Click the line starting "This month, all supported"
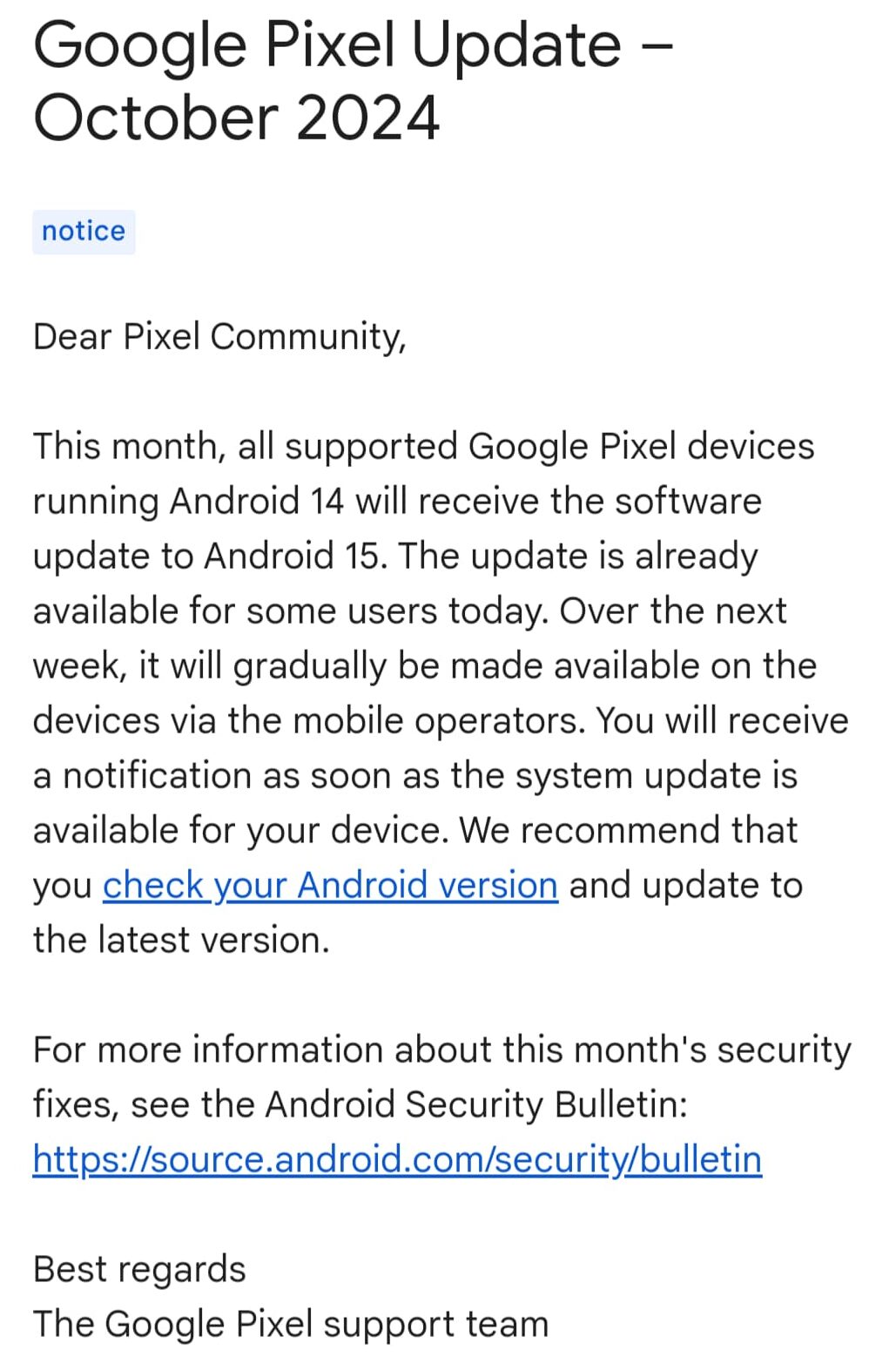 click(x=423, y=447)
